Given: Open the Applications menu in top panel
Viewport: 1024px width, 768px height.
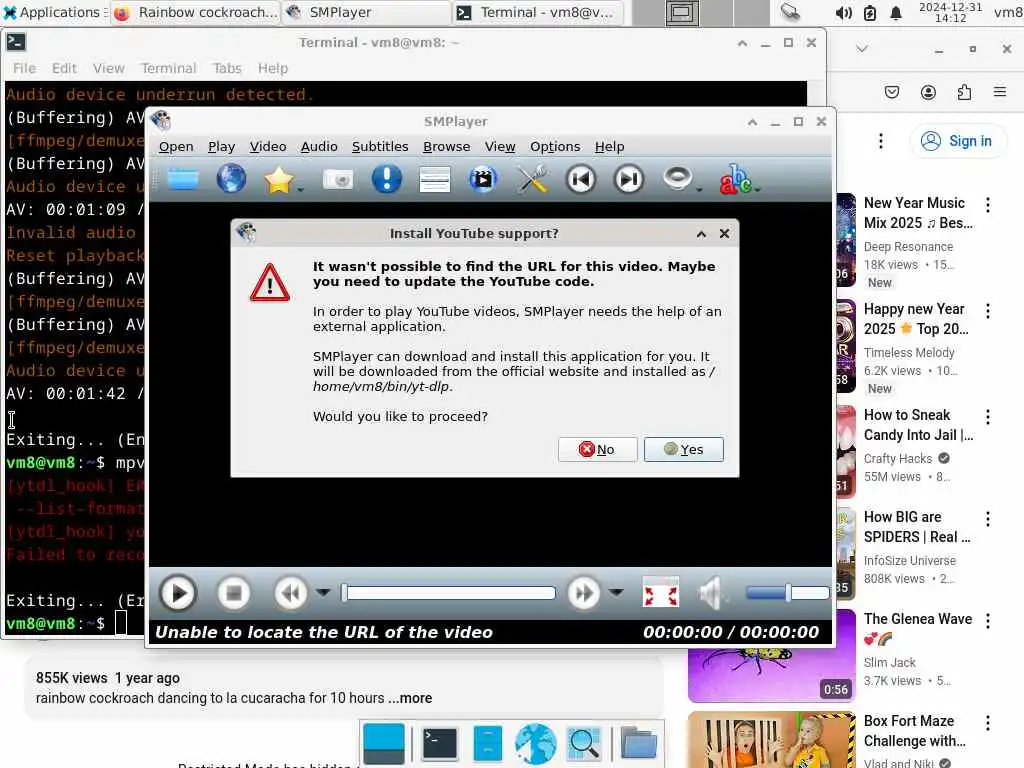Looking at the screenshot, I should pos(54,12).
